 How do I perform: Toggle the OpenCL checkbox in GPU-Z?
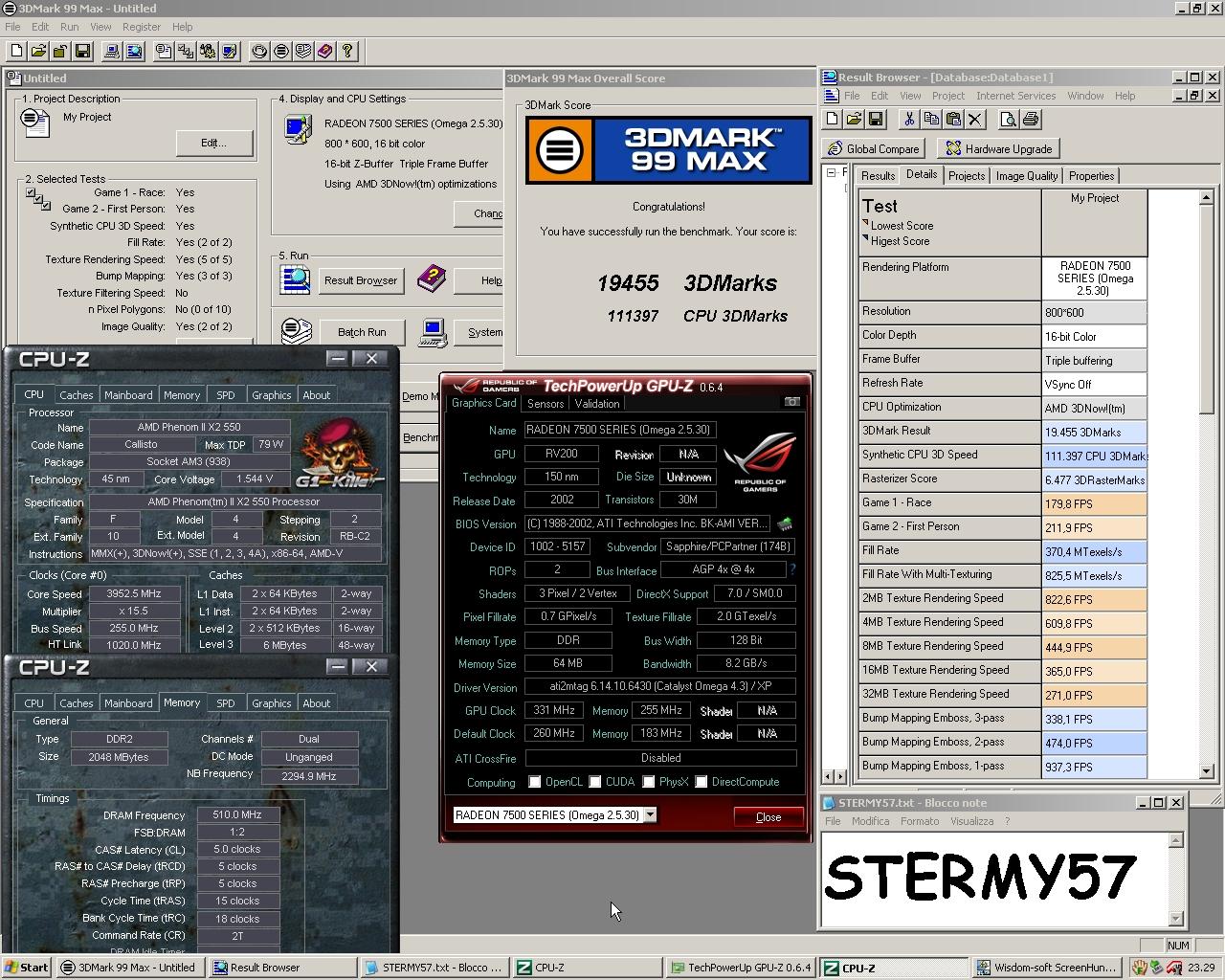tap(535, 782)
